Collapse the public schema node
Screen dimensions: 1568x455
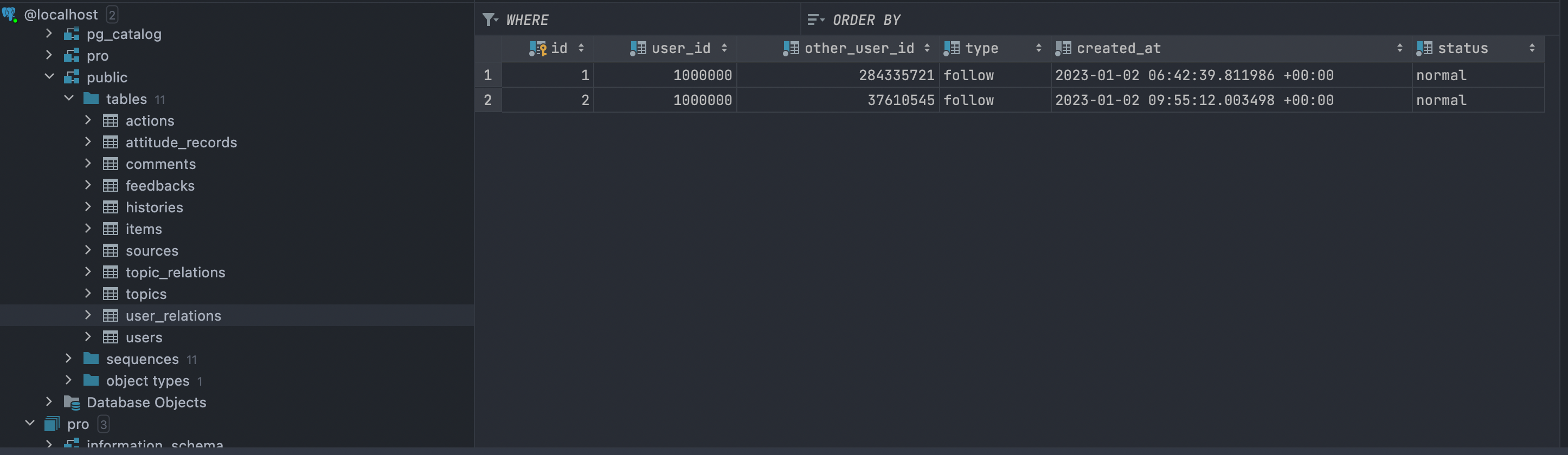49,77
